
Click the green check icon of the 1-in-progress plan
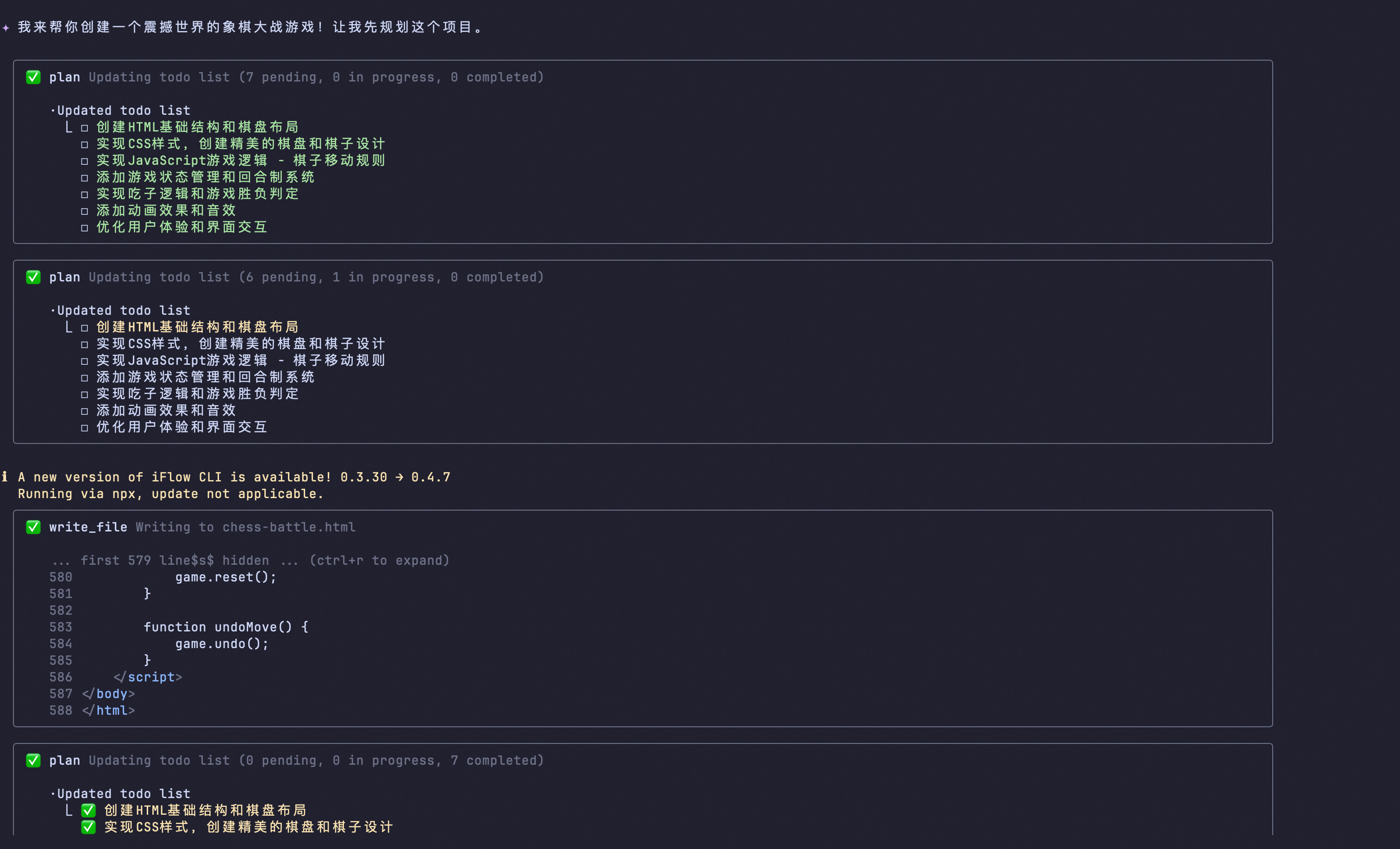click(33, 277)
